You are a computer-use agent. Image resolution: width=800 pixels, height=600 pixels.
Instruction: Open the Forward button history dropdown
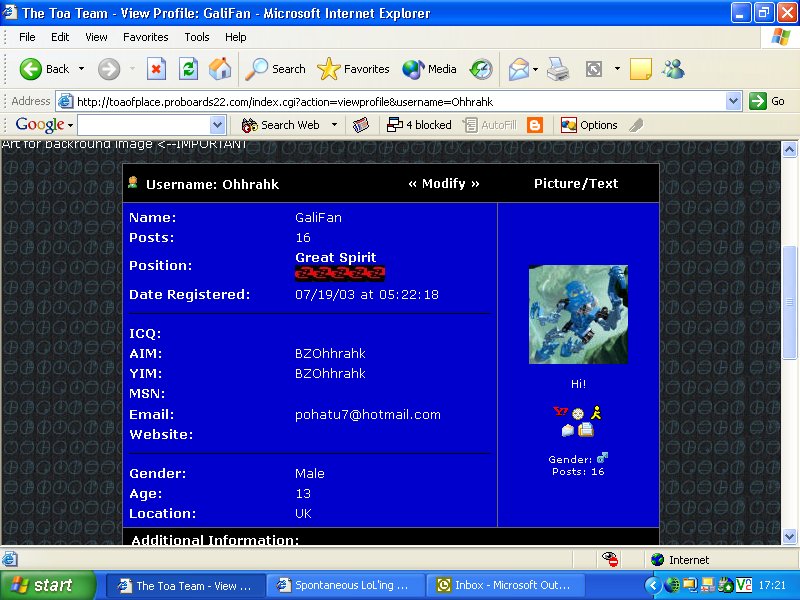tap(132, 68)
